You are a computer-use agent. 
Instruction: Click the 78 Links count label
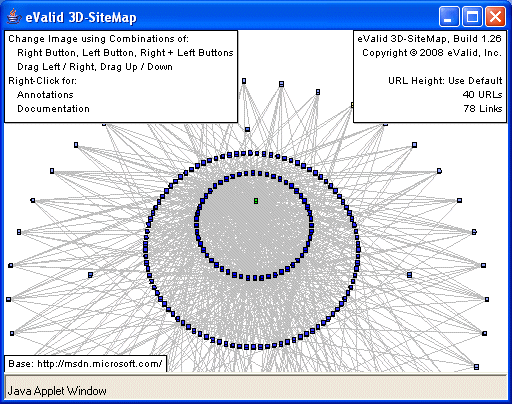pos(483,109)
